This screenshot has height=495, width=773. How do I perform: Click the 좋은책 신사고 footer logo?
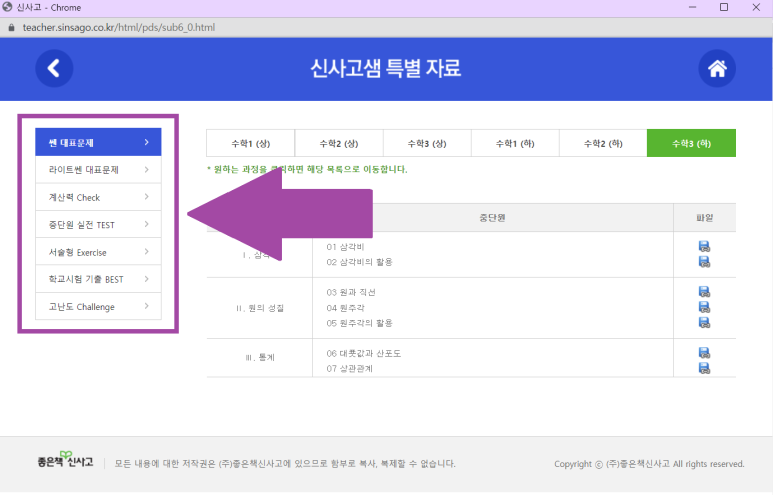click(65, 460)
